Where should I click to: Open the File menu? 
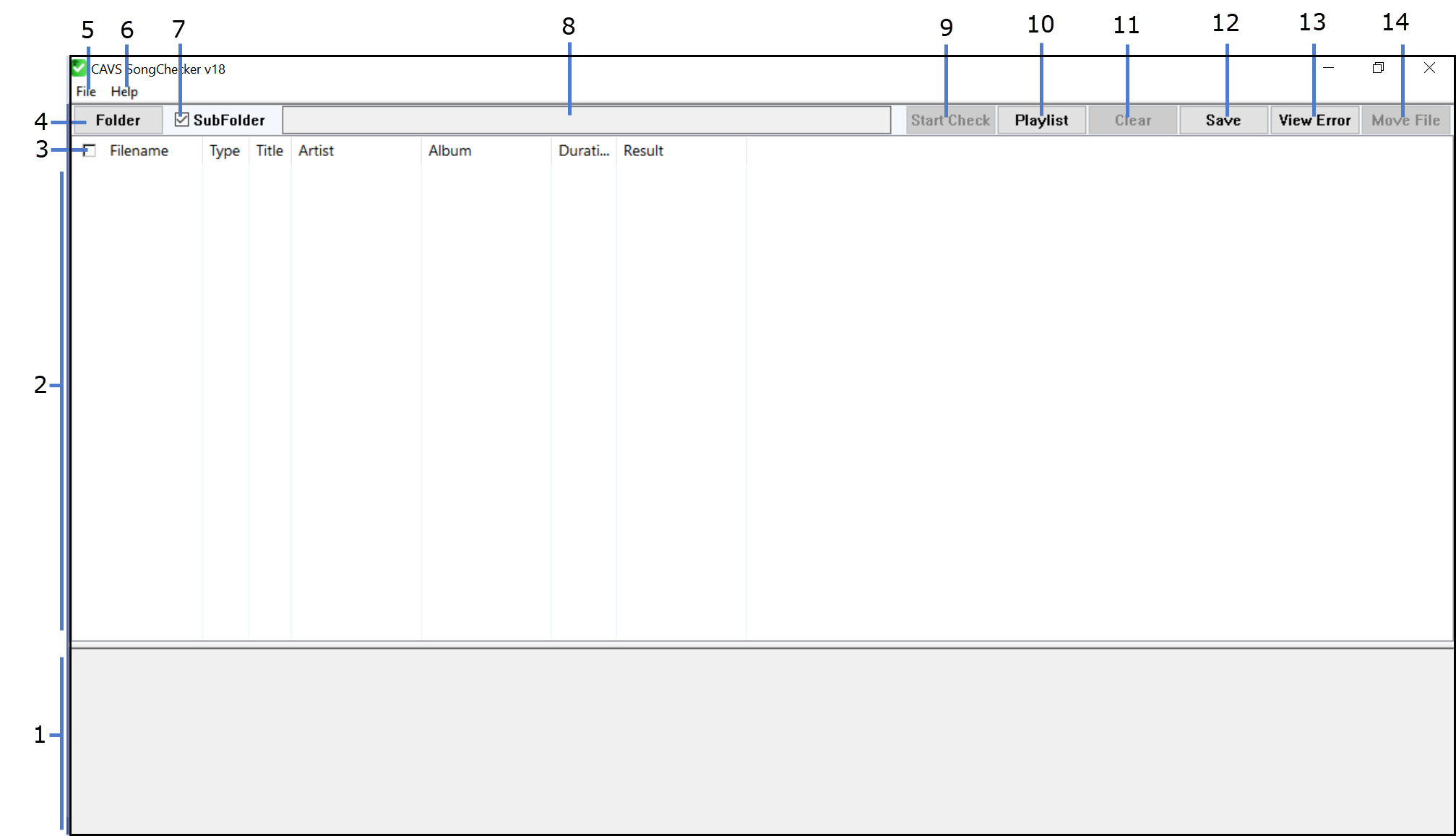(86, 92)
